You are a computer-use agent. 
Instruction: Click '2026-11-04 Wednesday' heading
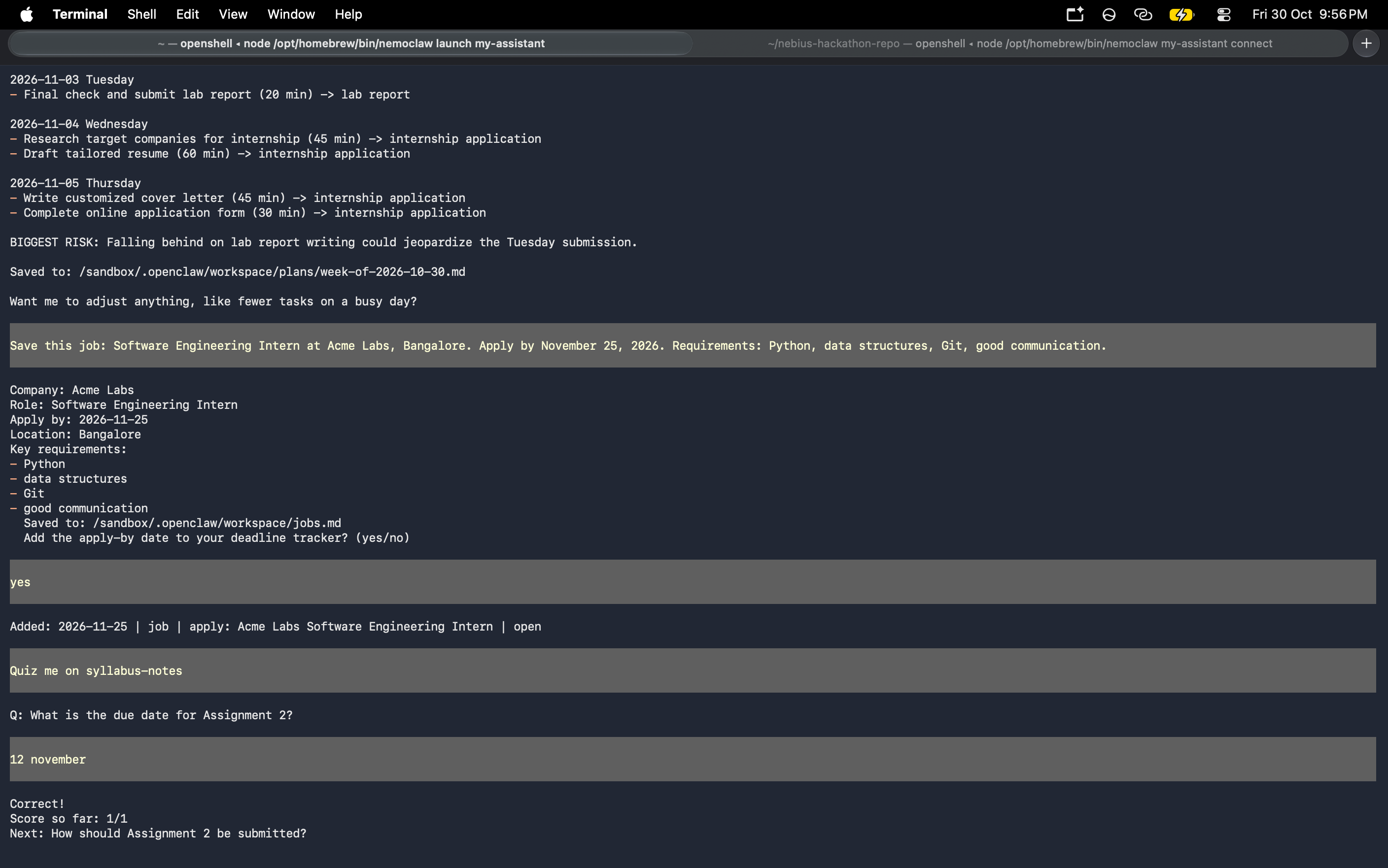point(79,124)
